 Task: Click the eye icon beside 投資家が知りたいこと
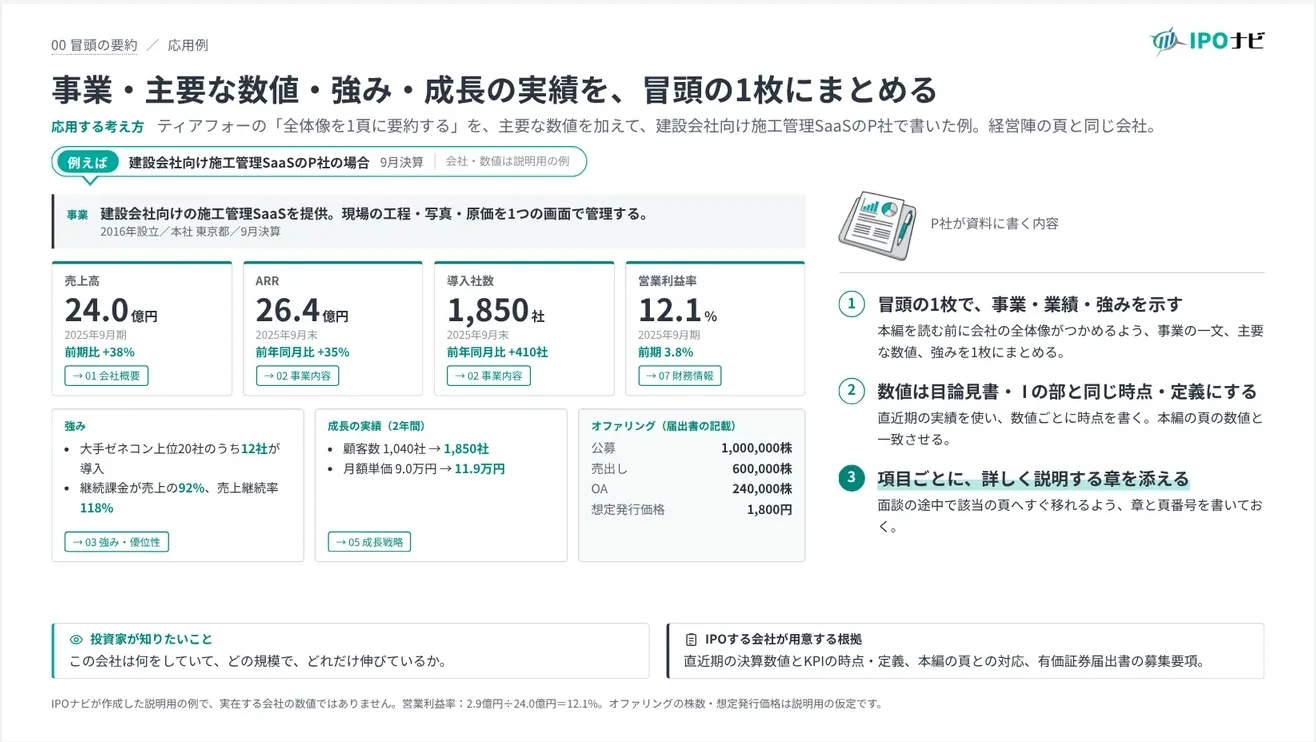point(76,639)
